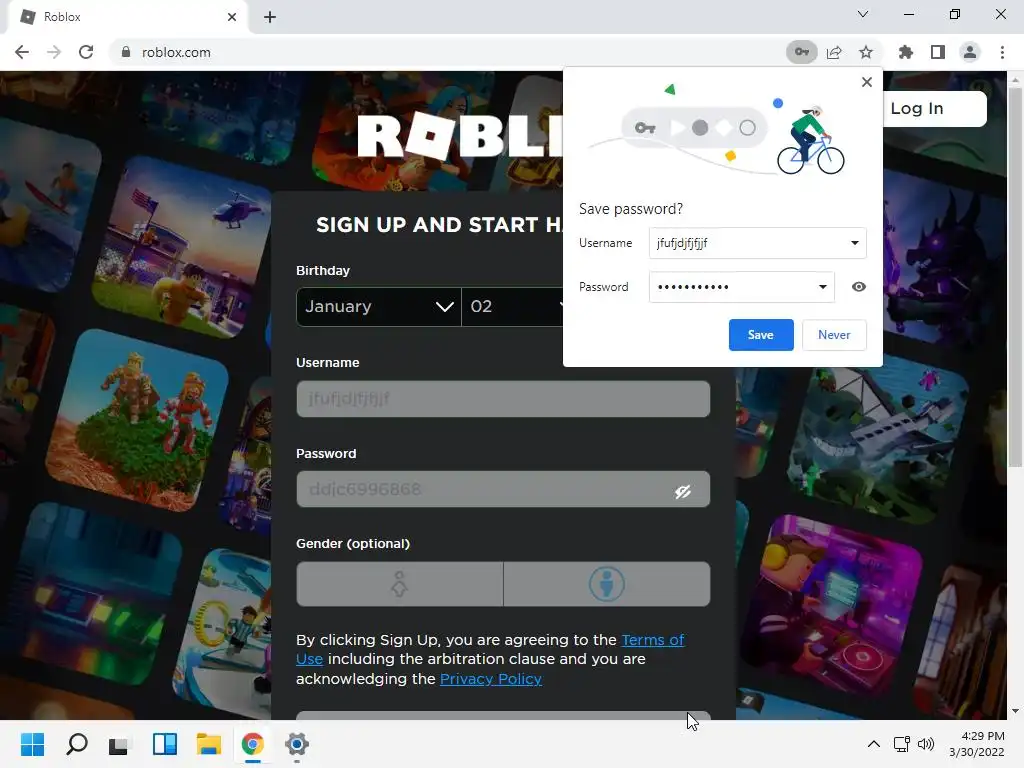1024x768 pixels.
Task: Open Windows Start menu
Action: click(32, 744)
